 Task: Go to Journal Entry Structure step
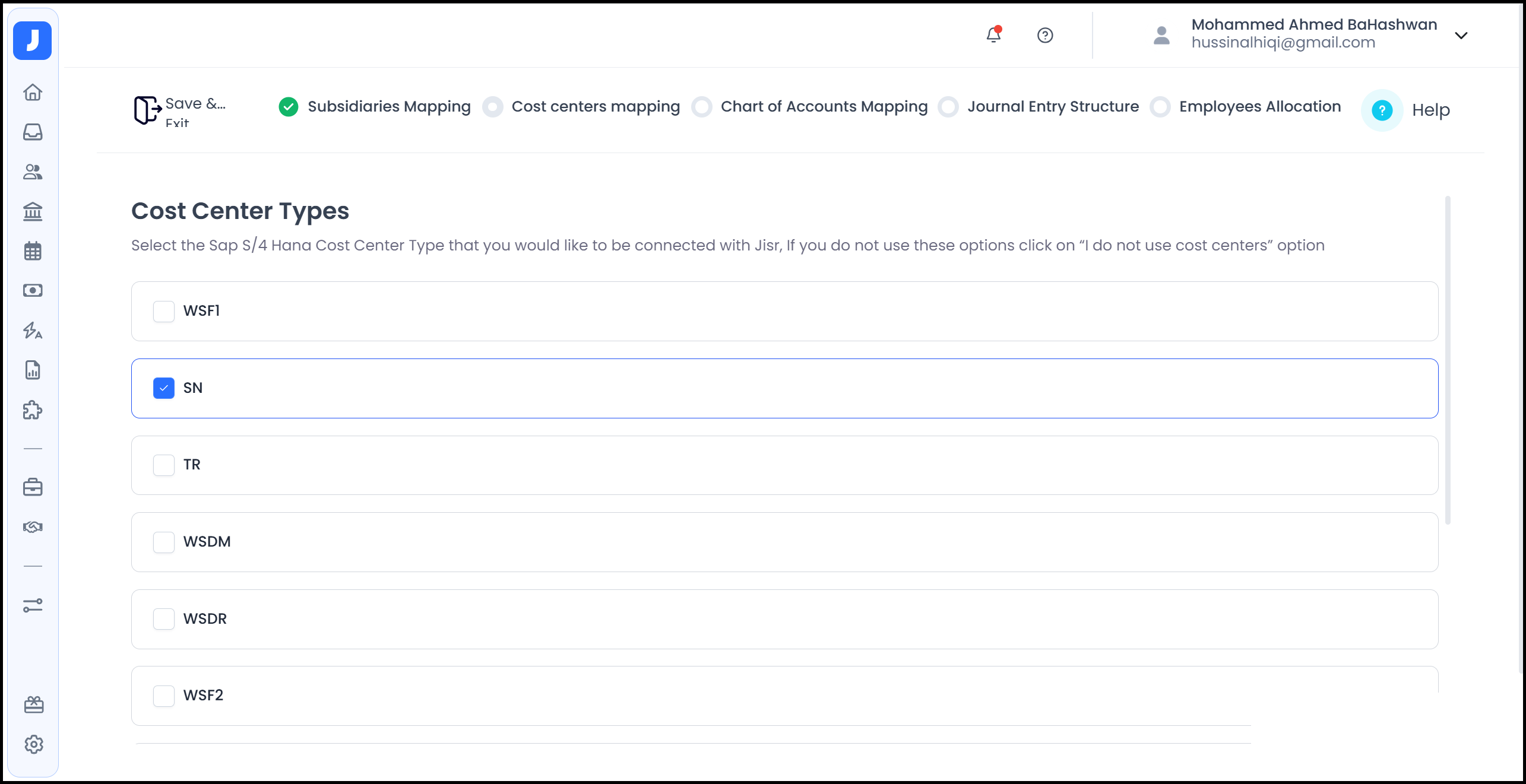point(1053,107)
